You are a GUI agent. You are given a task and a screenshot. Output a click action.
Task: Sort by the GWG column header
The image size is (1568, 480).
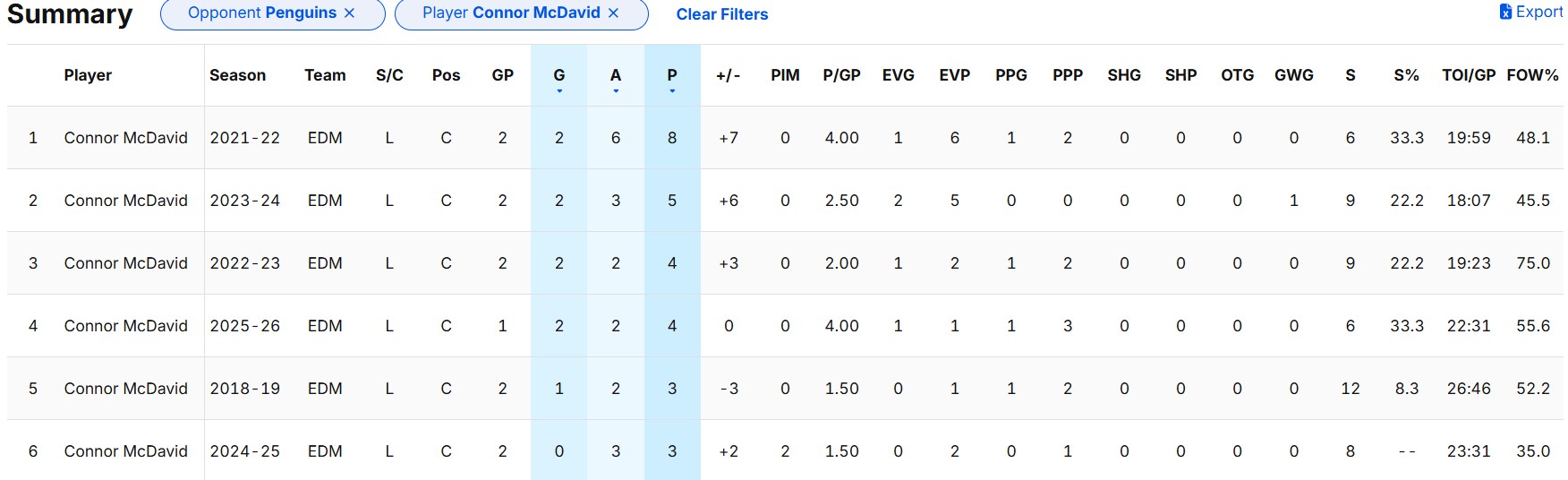(1294, 75)
